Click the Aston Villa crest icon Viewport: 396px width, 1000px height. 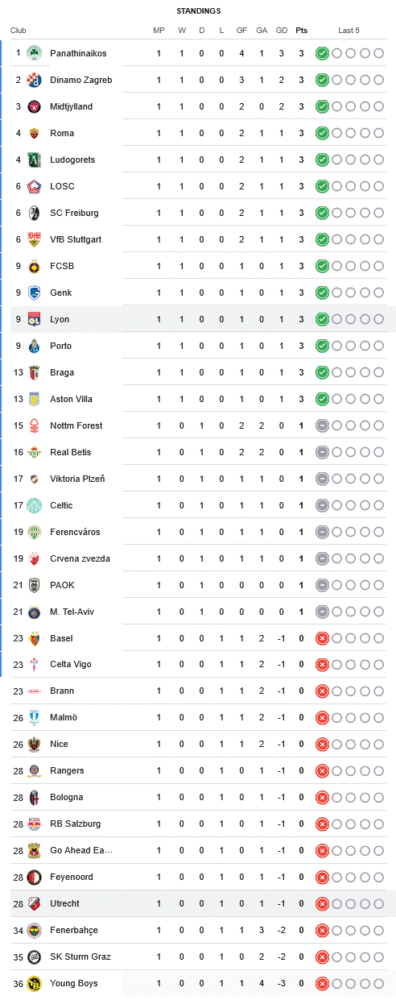pyautogui.click(x=34, y=399)
